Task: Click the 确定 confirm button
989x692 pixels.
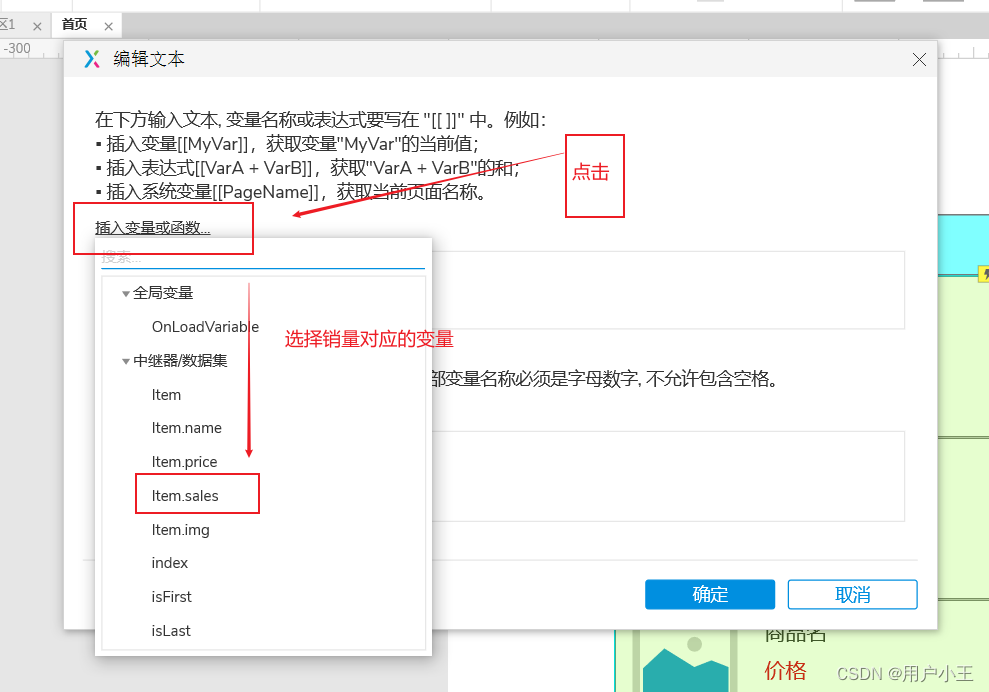Action: click(710, 594)
